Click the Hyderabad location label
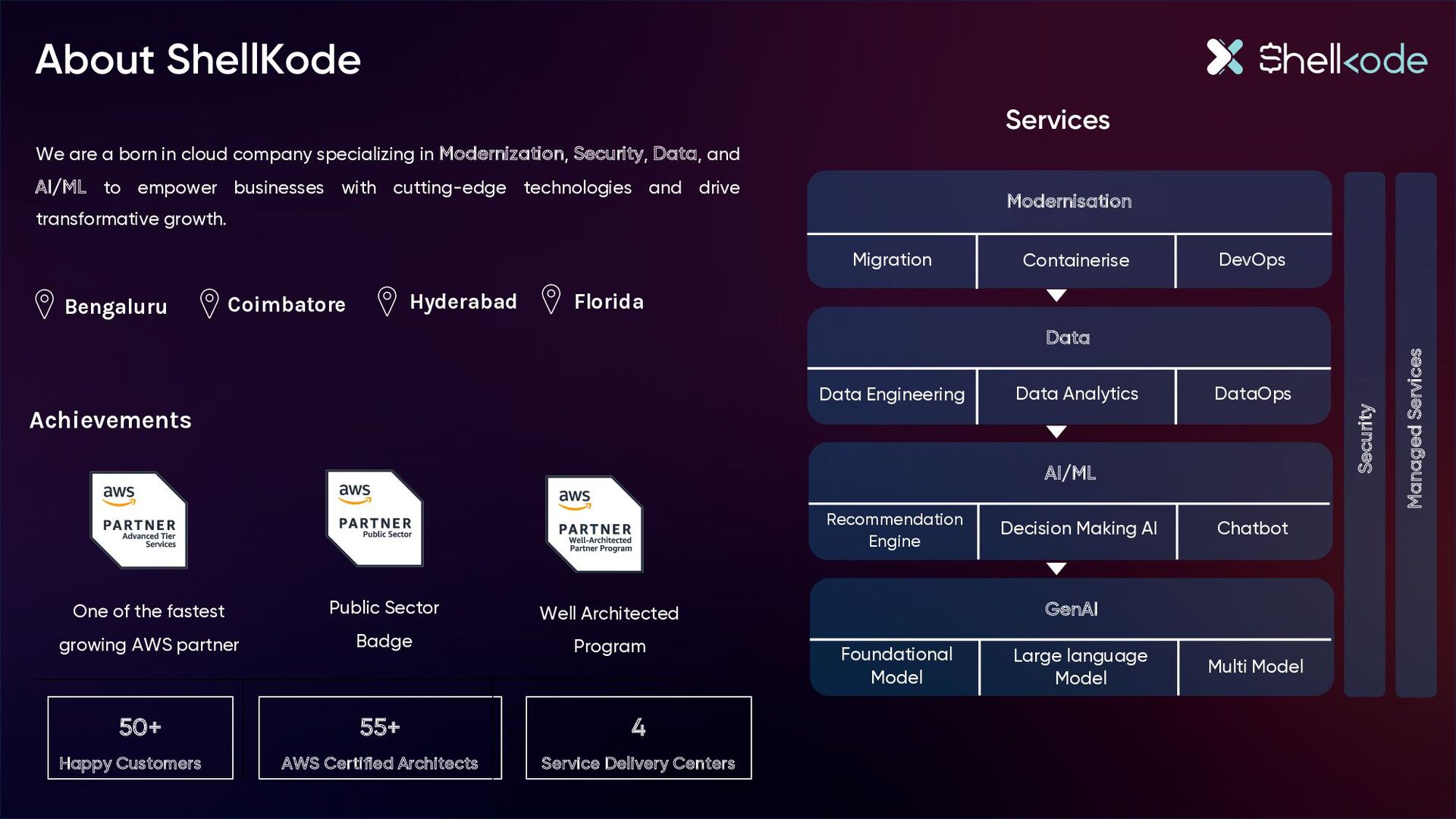Screen dimensions: 1456x819 pos(463,302)
